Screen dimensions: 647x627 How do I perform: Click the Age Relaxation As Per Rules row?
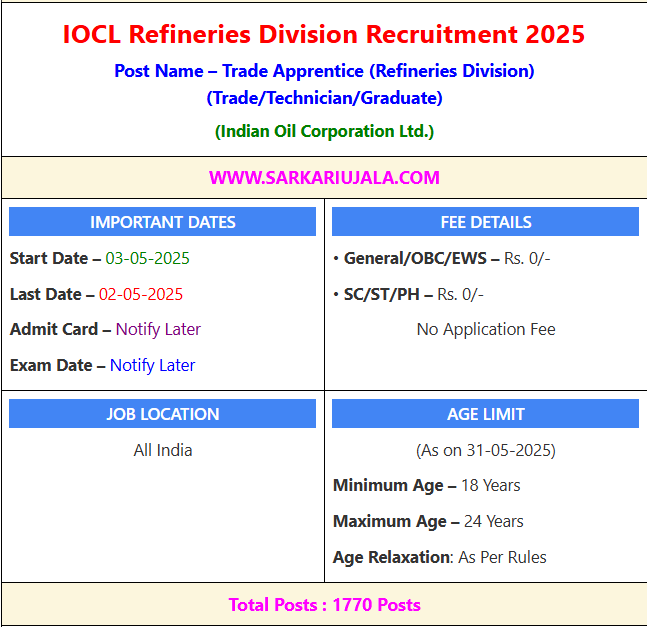pos(439,557)
